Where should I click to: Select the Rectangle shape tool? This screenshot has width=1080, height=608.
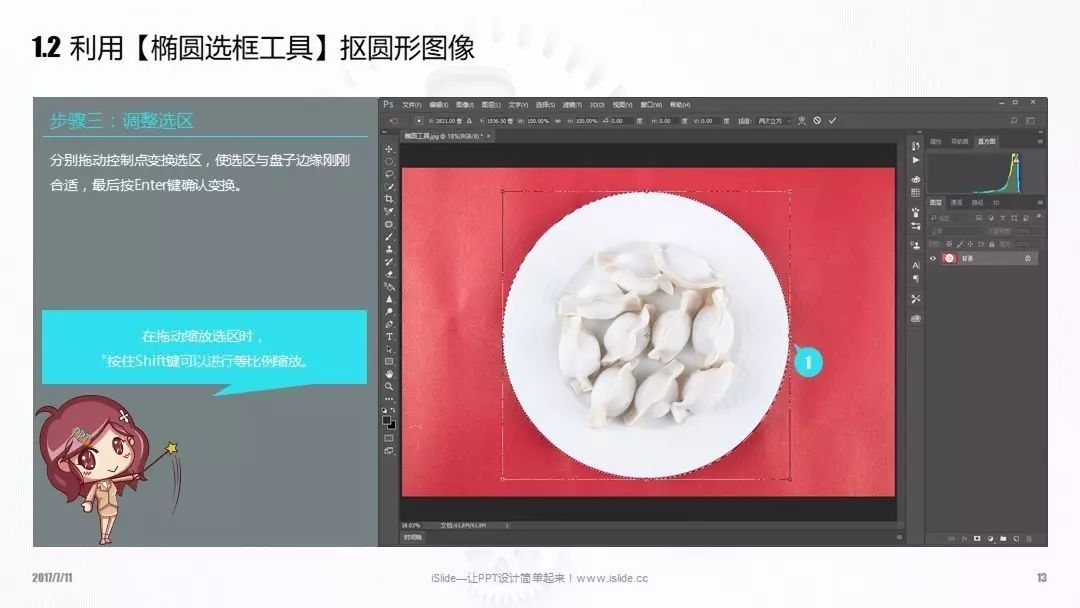(389, 361)
